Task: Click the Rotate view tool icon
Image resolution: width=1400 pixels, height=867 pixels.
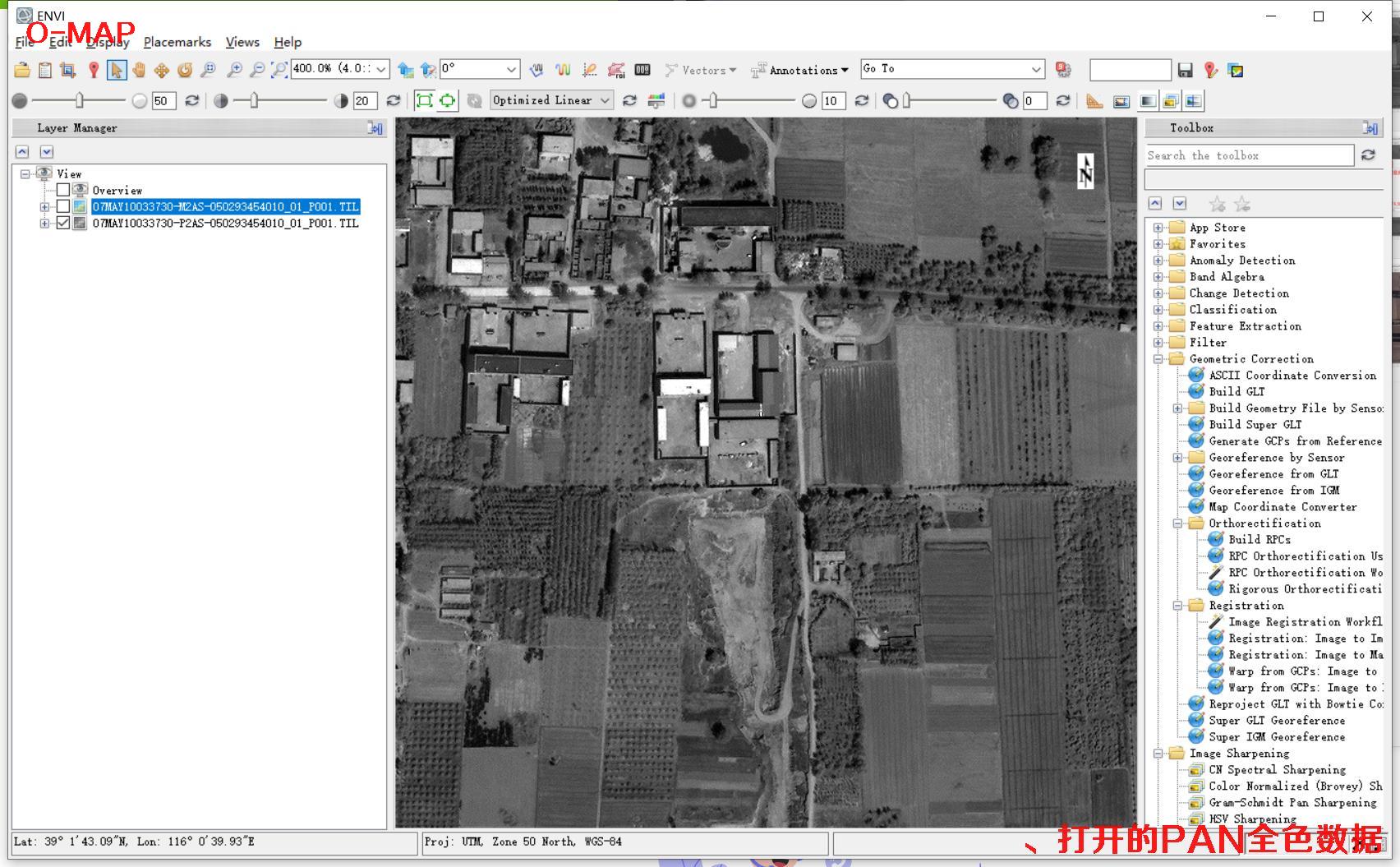Action: coord(185,71)
